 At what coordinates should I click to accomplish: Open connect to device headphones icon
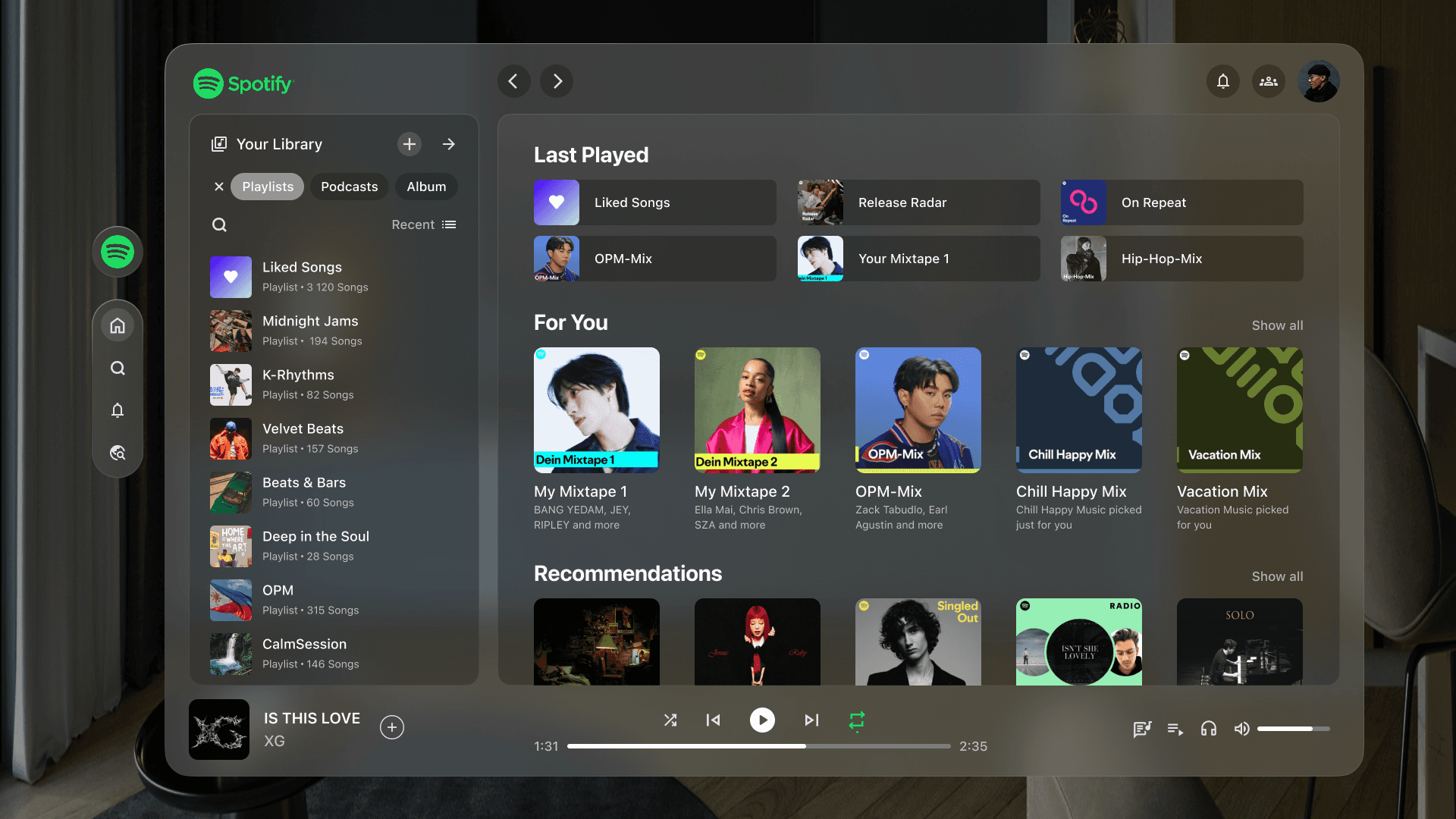tap(1209, 729)
